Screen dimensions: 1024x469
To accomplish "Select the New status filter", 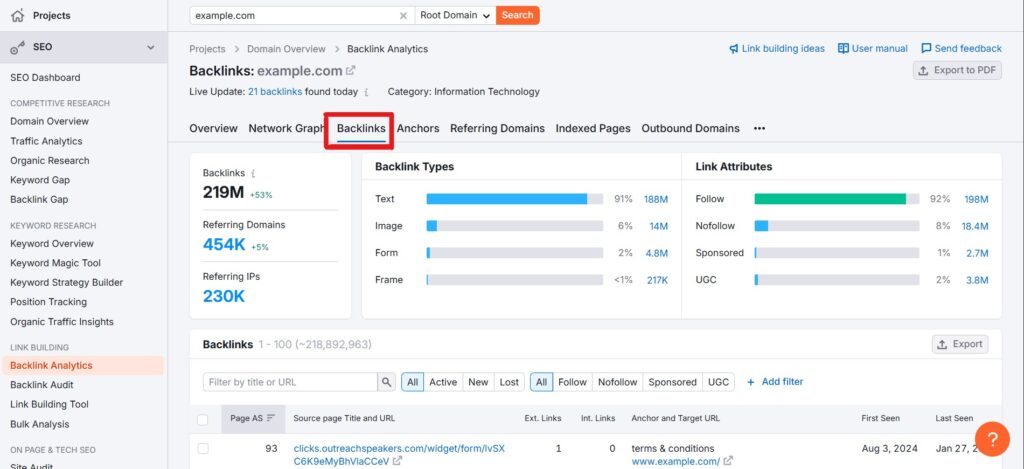I will coord(478,382).
